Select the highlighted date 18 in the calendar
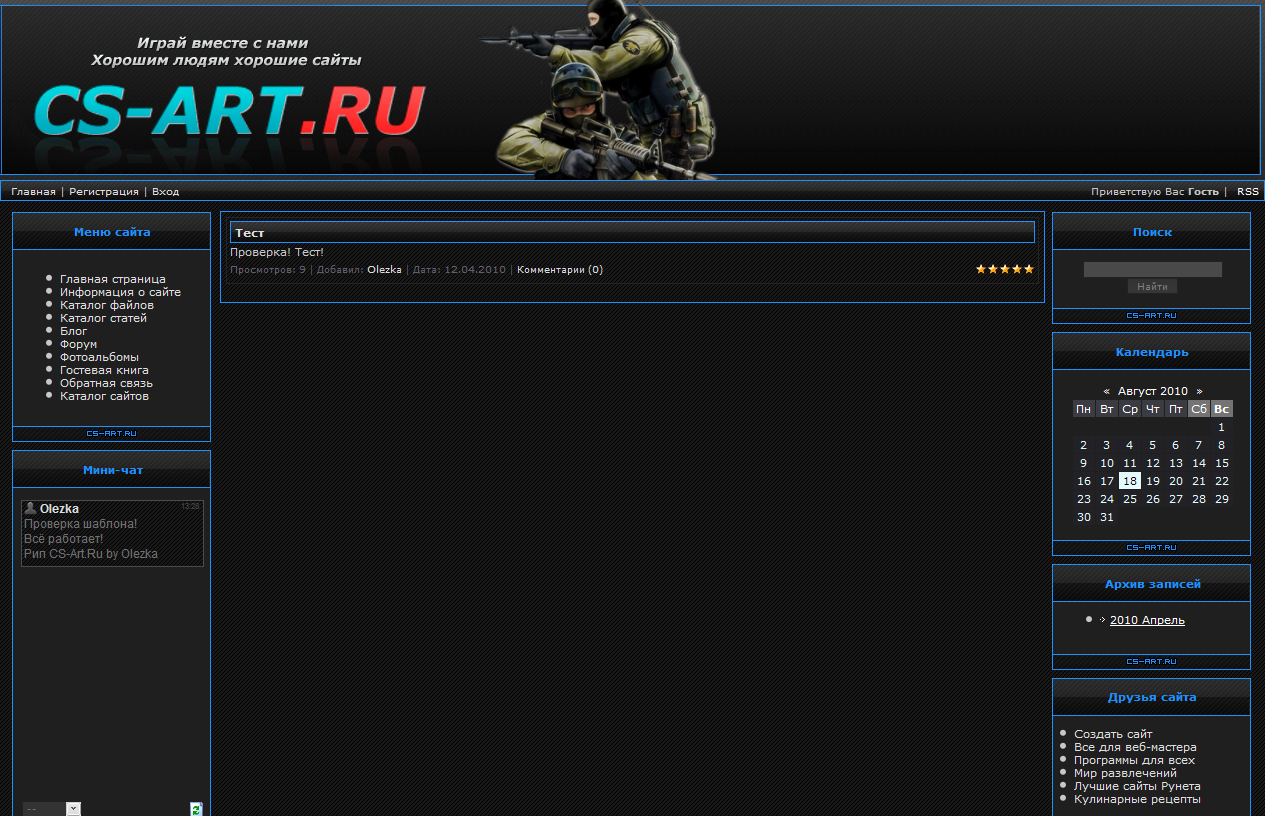 coord(1129,480)
